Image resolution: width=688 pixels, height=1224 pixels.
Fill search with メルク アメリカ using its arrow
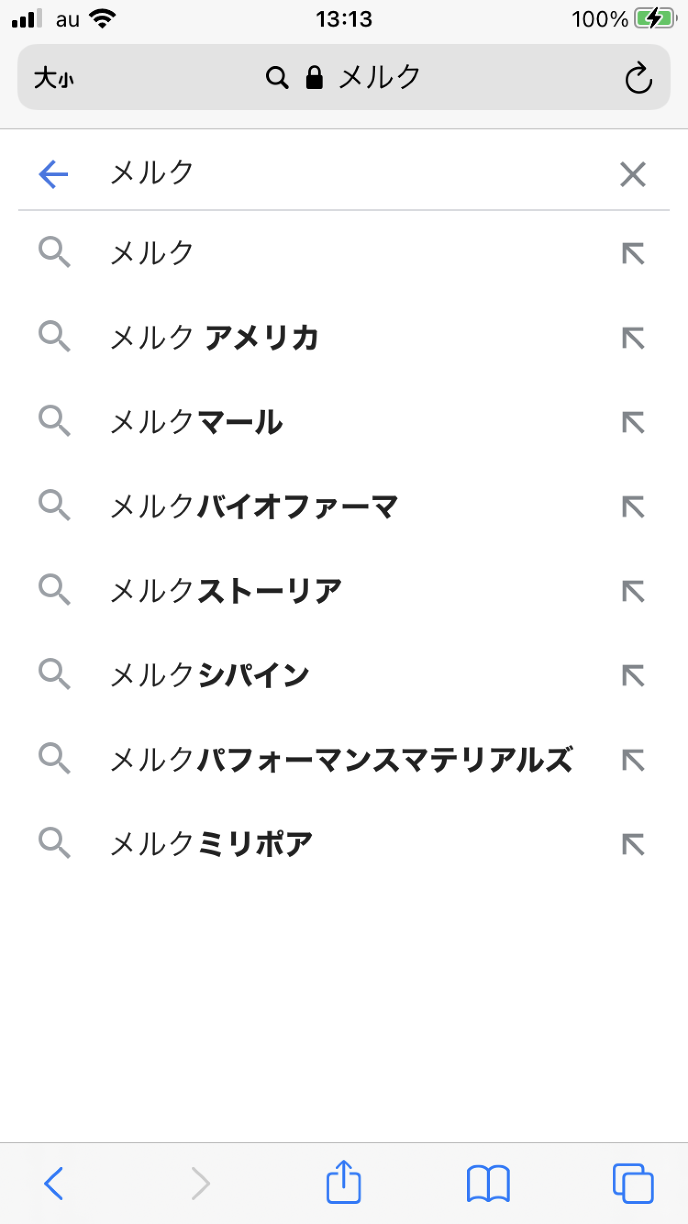click(632, 338)
